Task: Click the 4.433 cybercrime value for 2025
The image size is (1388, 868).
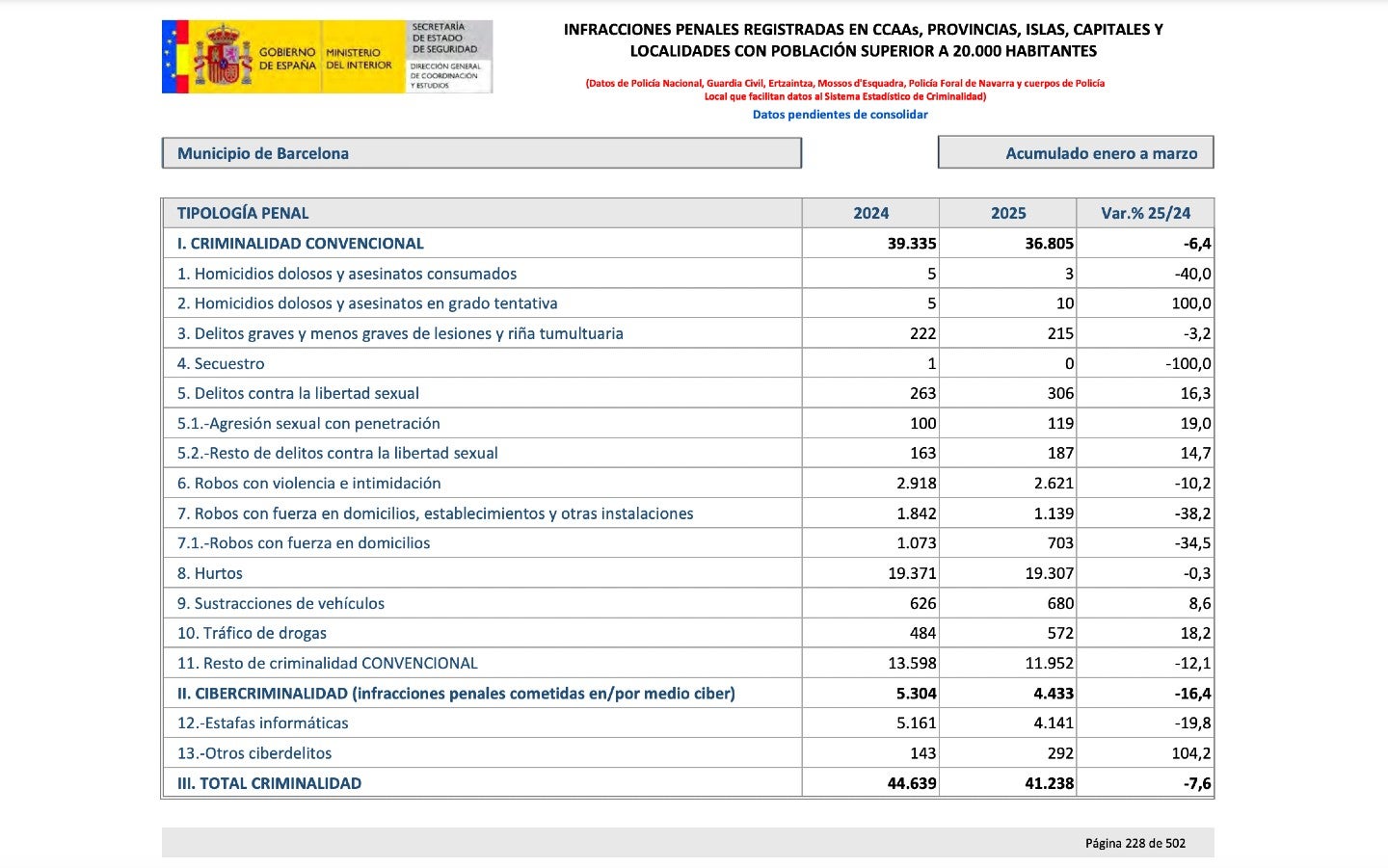Action: click(x=1054, y=694)
